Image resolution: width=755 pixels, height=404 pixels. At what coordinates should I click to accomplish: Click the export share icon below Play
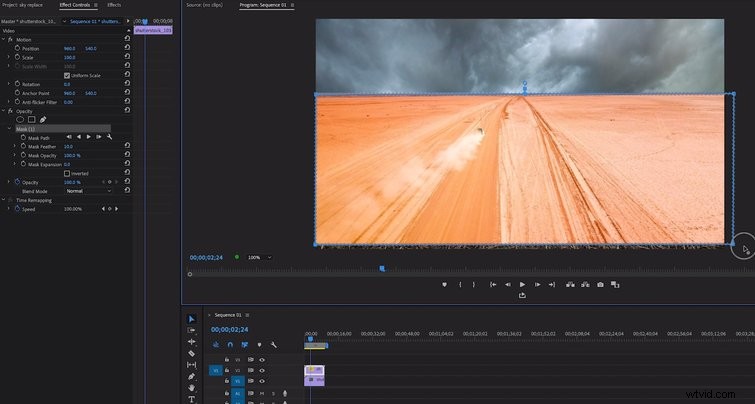[x=522, y=296]
